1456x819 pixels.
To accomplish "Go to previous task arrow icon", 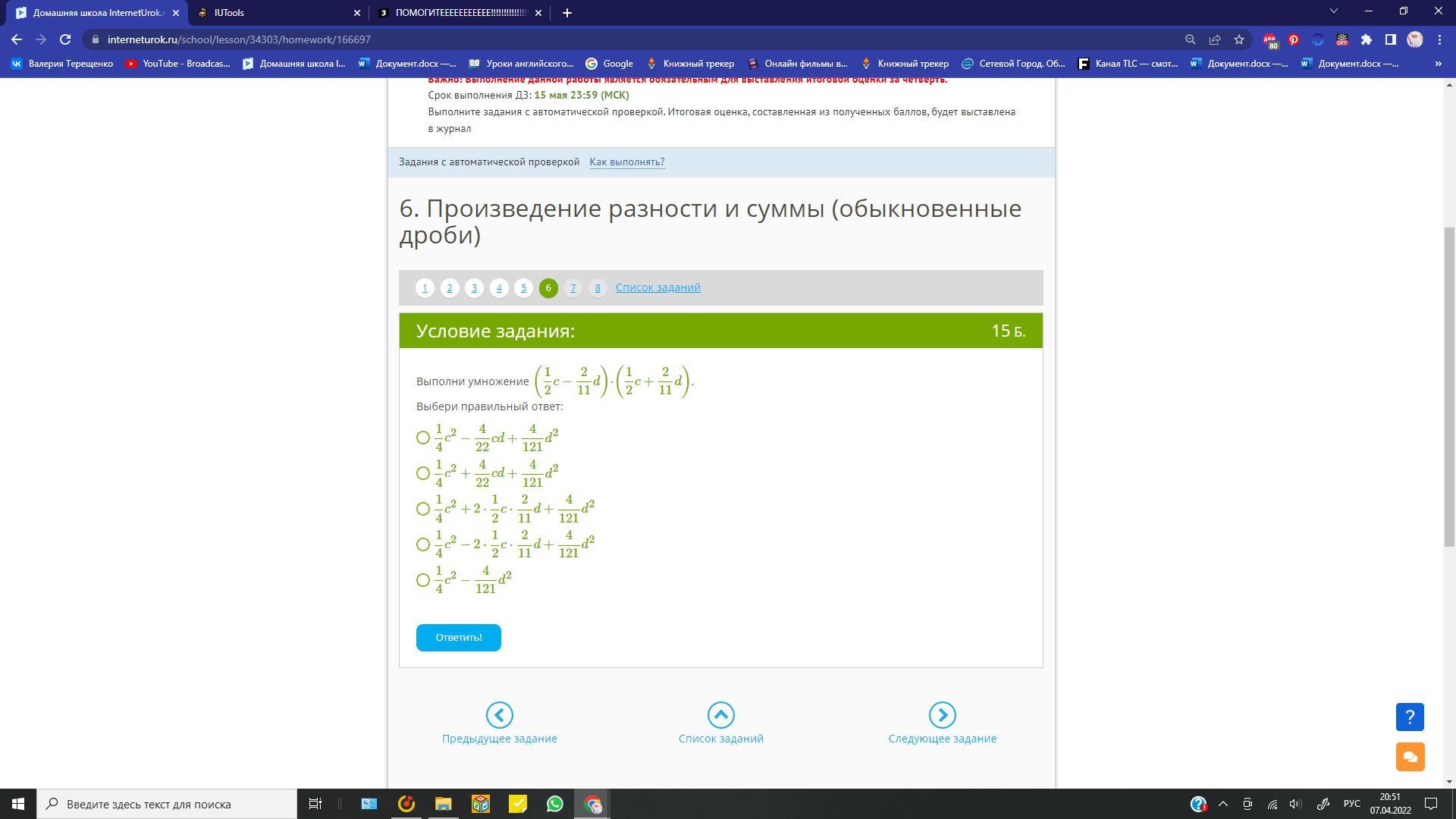I will click(x=499, y=714).
